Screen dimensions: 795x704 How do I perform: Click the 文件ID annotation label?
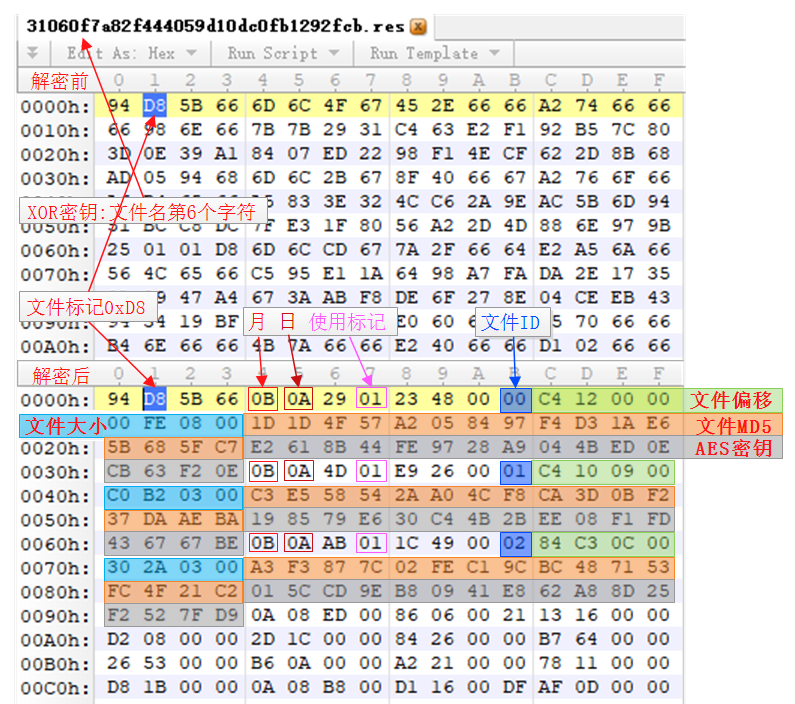point(513,321)
